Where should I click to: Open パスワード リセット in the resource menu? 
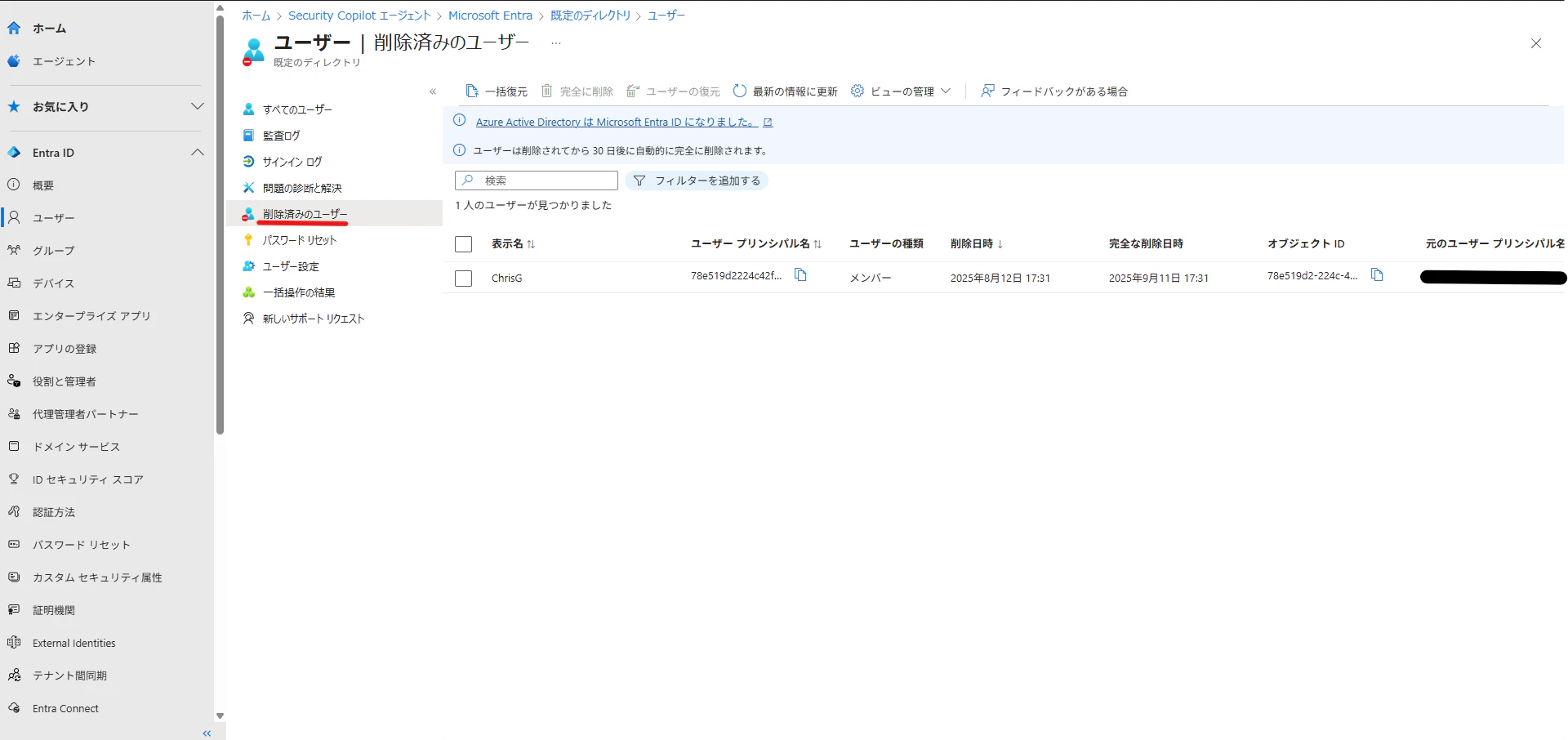[x=299, y=240]
